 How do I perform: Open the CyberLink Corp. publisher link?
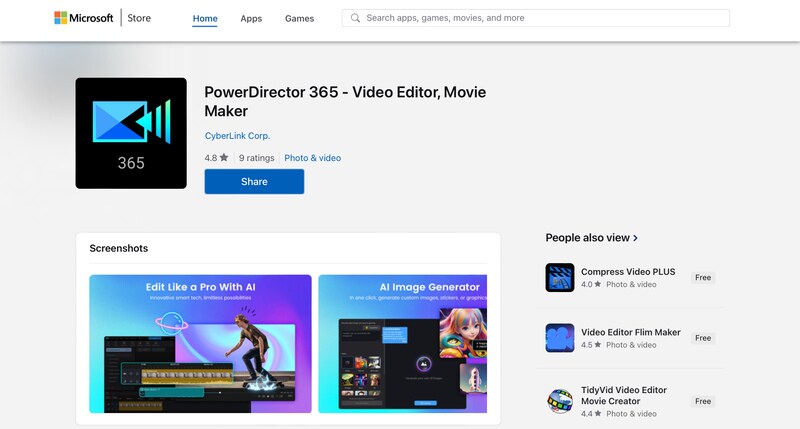tap(237, 136)
